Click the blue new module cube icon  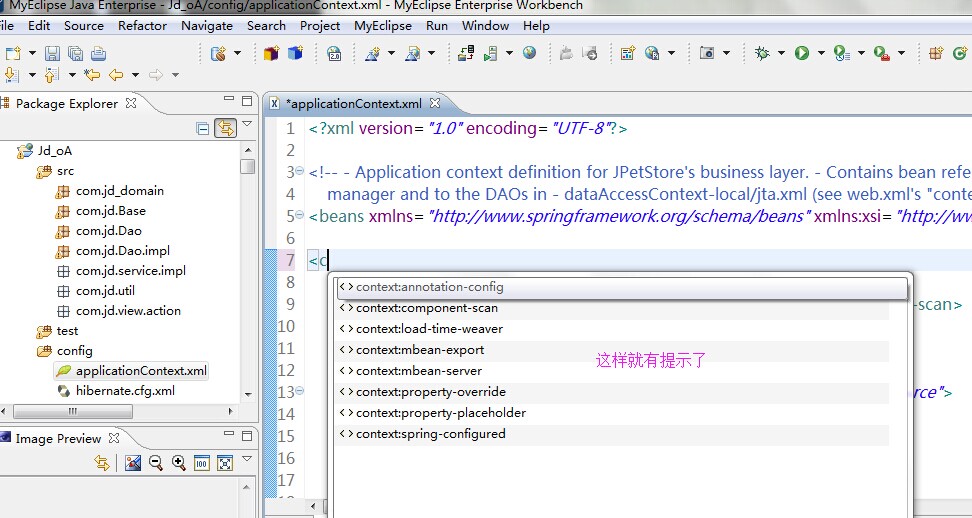pos(295,53)
